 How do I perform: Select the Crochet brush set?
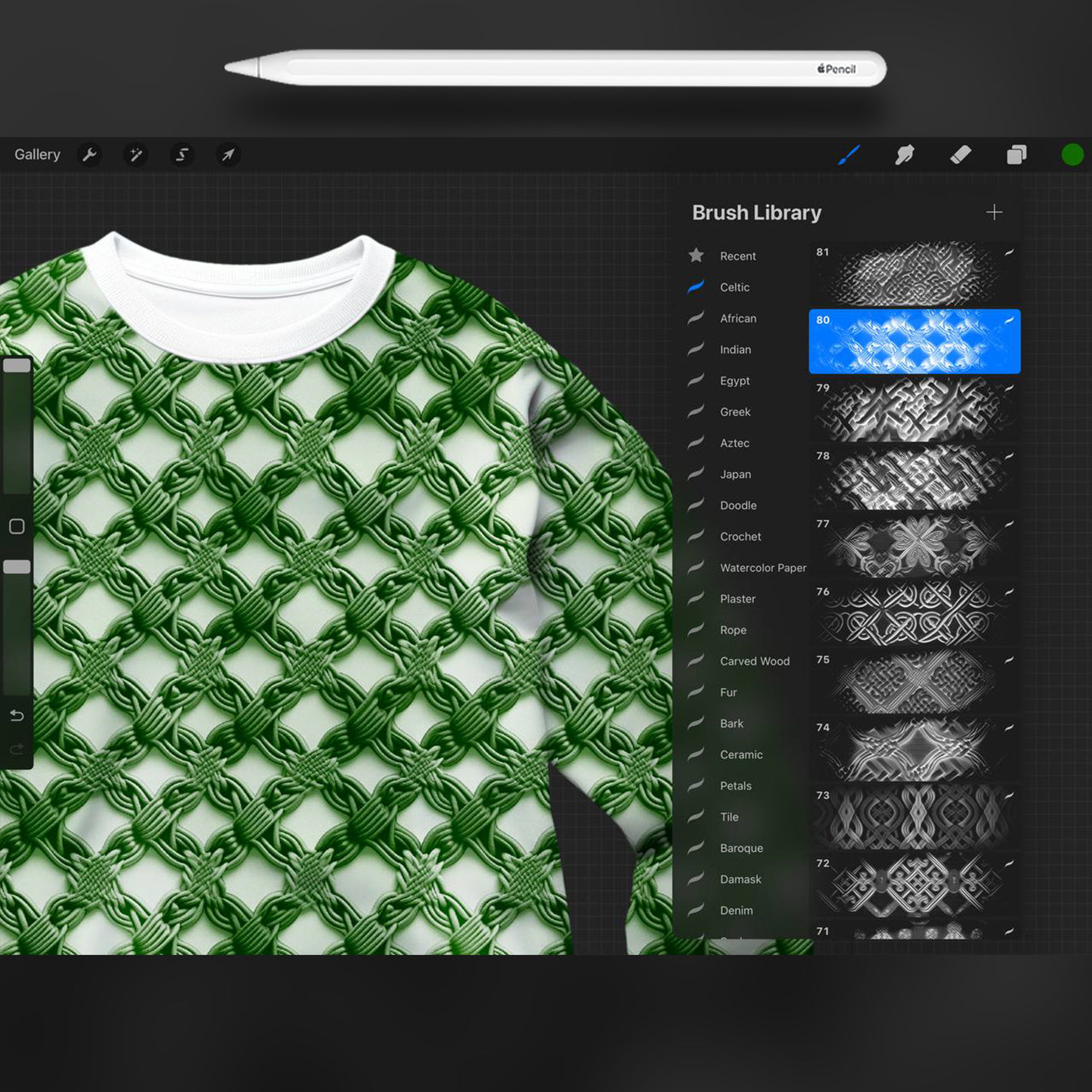point(740,537)
